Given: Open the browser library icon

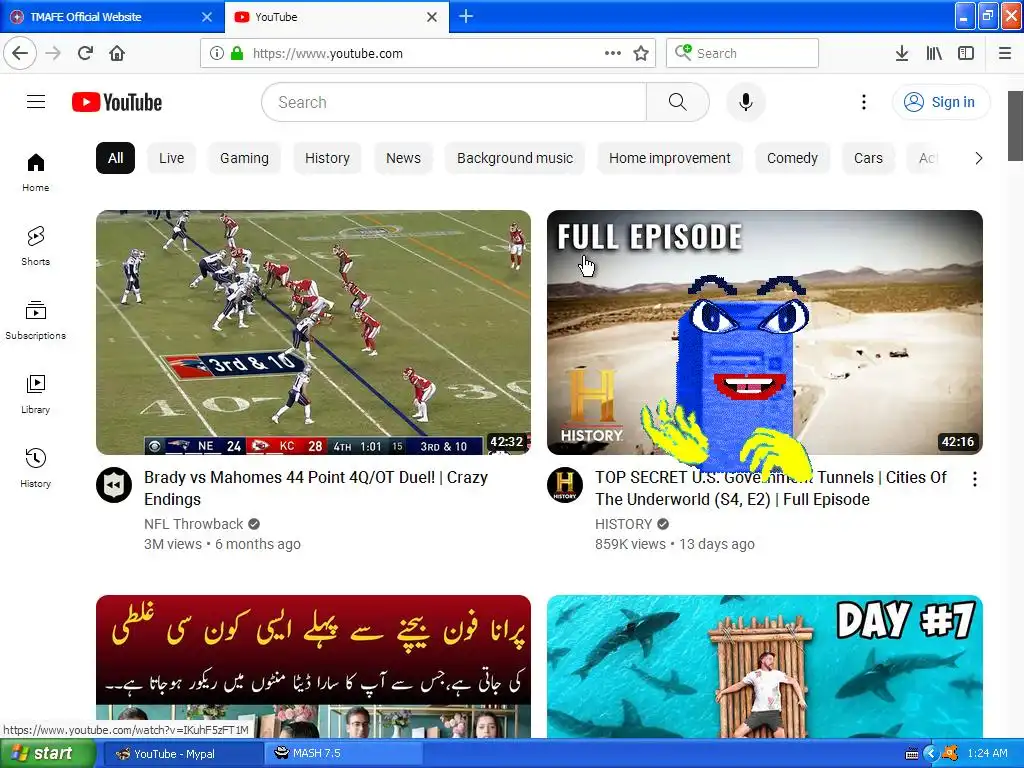Looking at the screenshot, I should tap(934, 53).
